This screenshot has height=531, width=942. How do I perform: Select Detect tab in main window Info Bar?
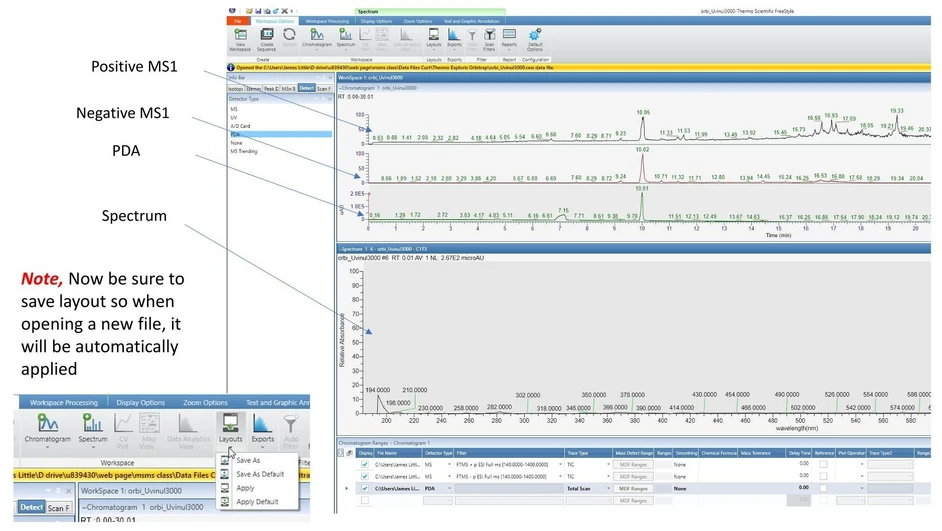pos(306,88)
